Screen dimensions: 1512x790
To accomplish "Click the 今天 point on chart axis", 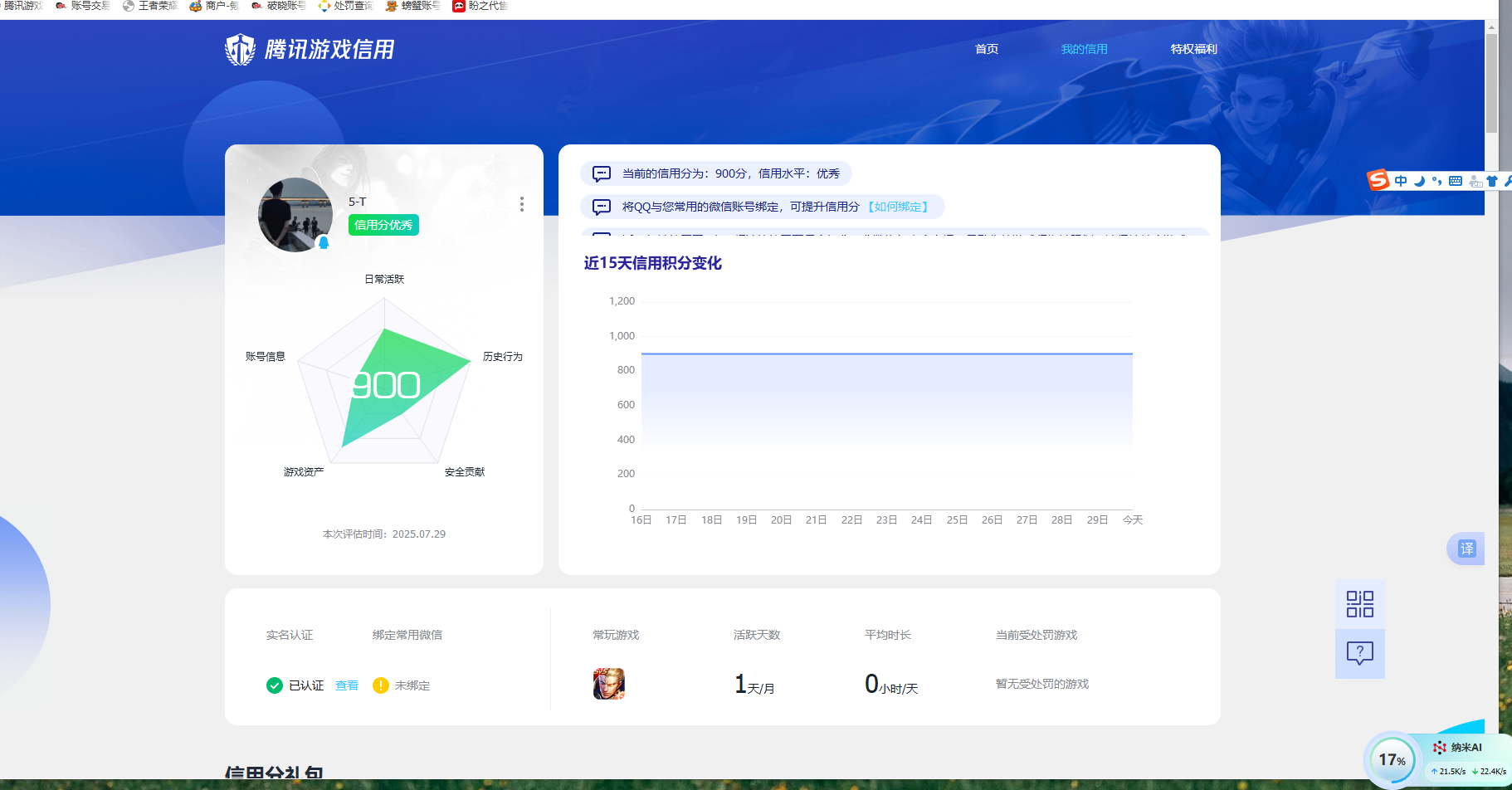I will coord(1133,519).
